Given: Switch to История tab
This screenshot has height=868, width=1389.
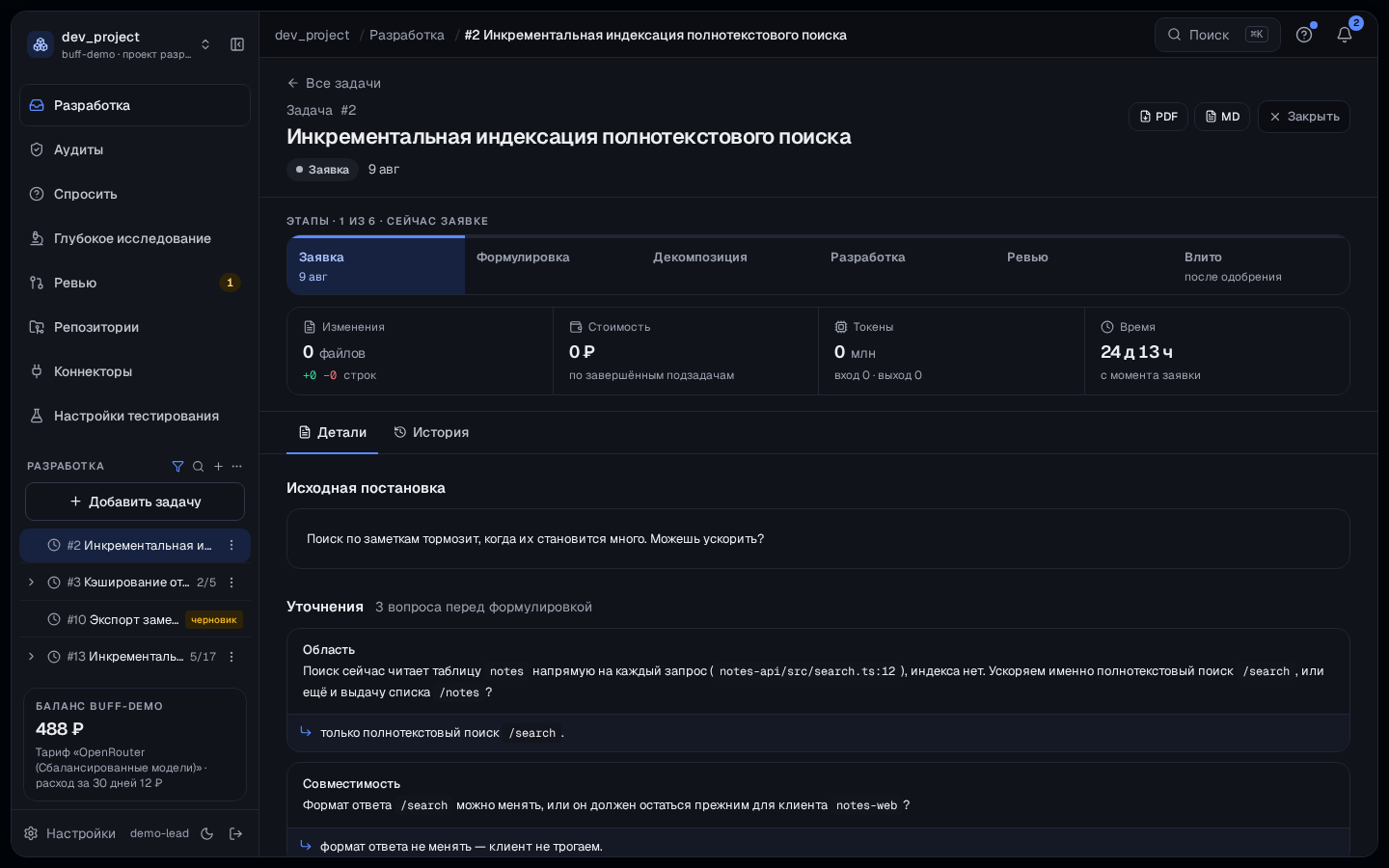Looking at the screenshot, I should pyautogui.click(x=431, y=432).
